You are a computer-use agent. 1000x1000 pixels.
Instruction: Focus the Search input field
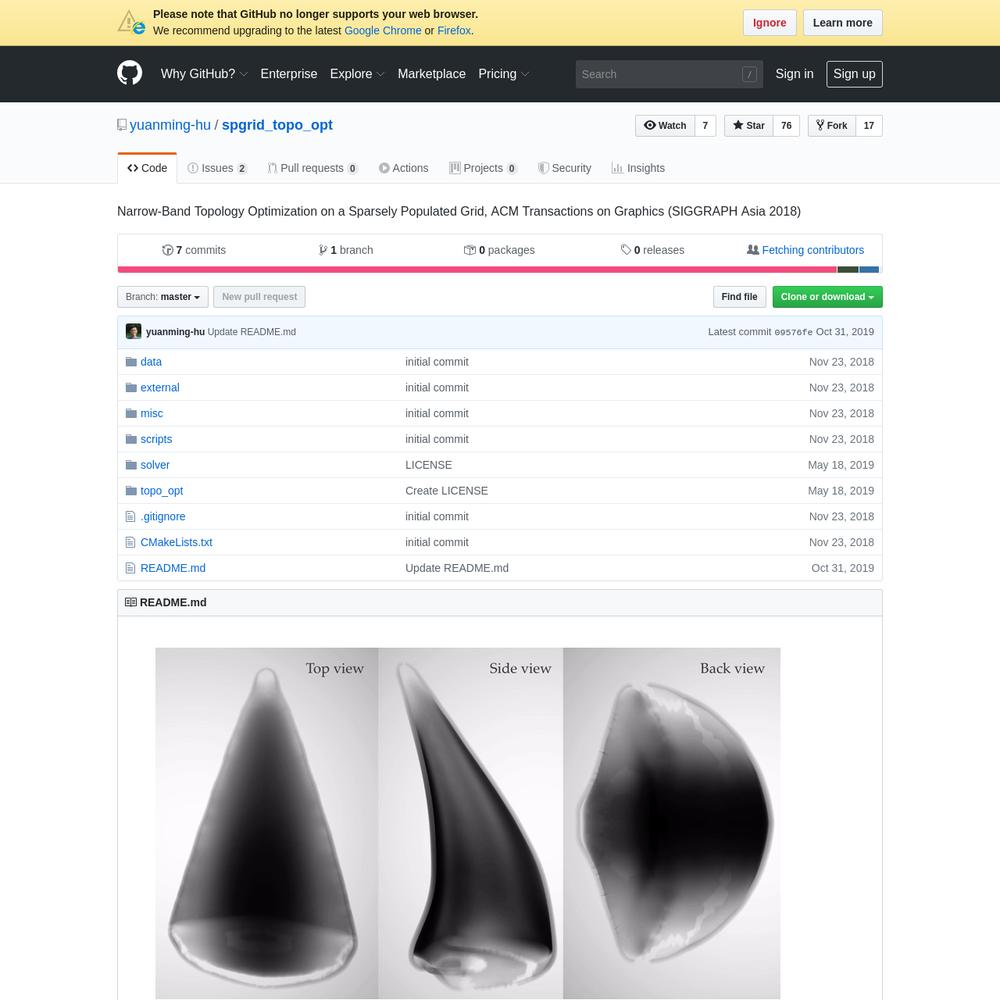[669, 74]
